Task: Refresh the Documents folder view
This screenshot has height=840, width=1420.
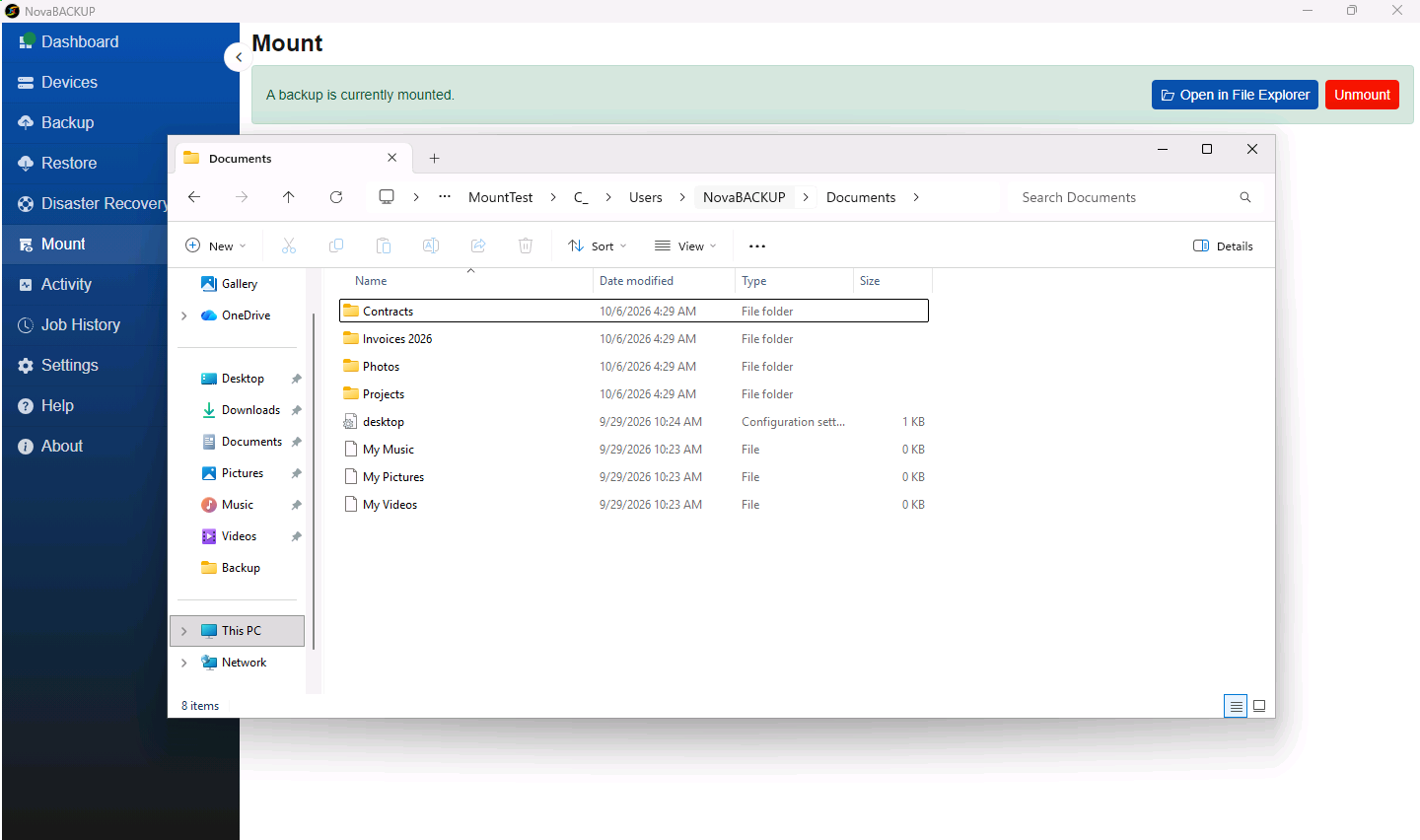Action: [336, 197]
